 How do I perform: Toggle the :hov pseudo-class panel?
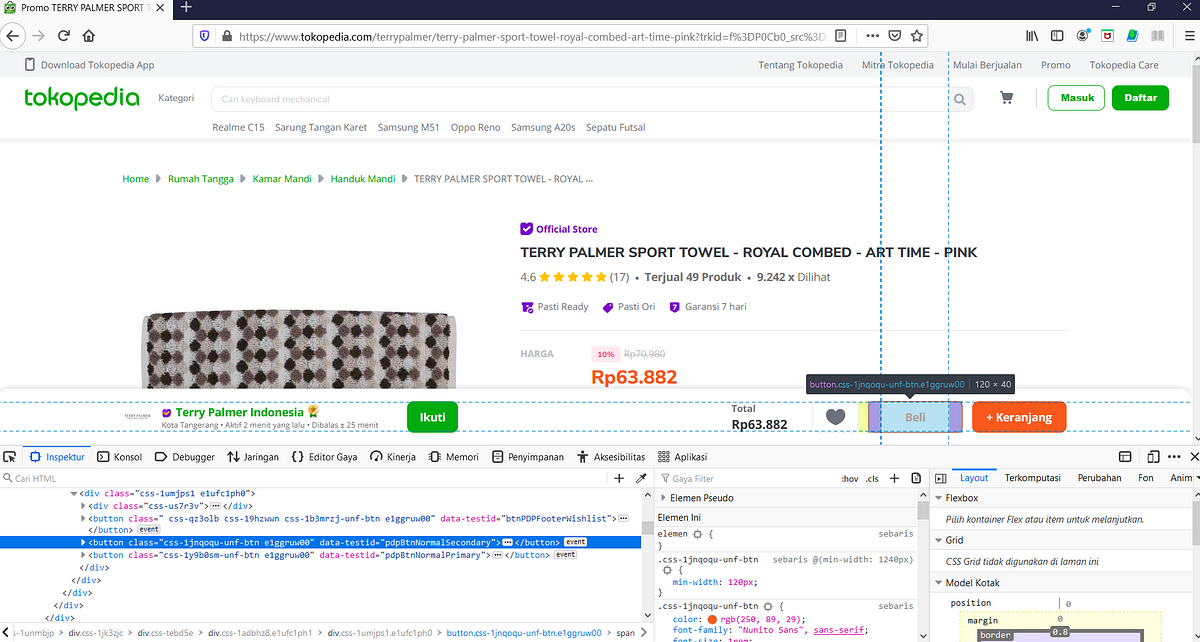tap(850, 478)
